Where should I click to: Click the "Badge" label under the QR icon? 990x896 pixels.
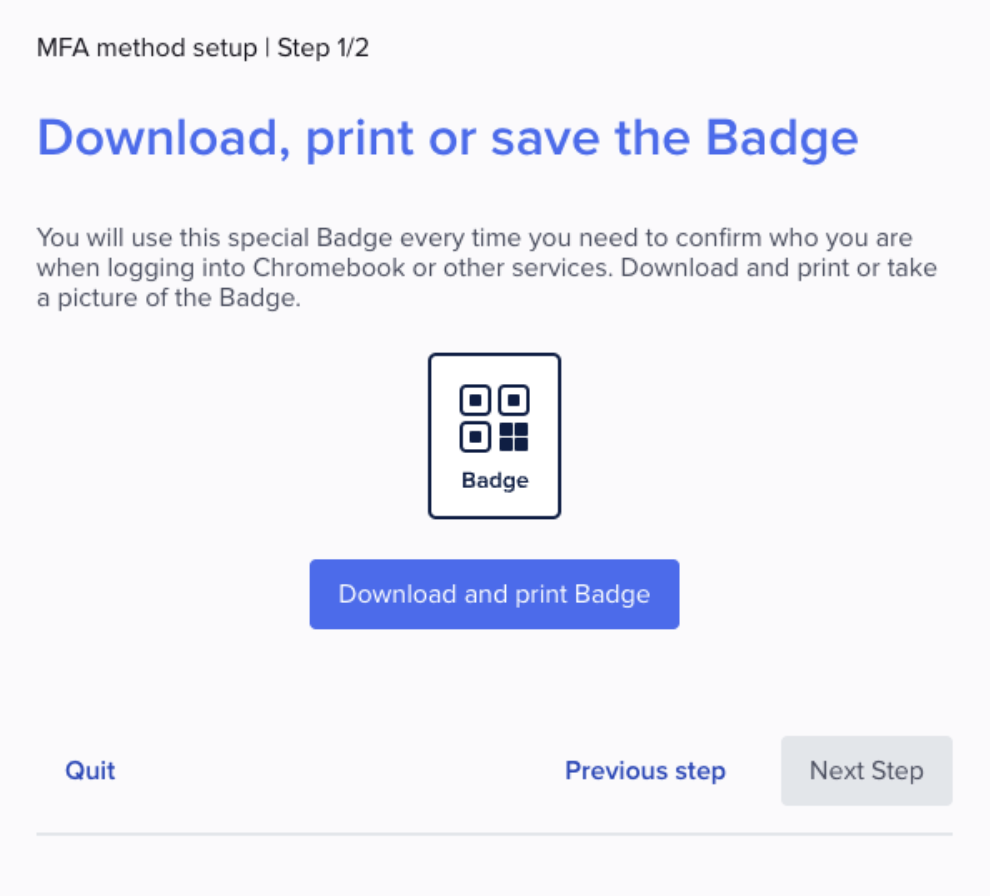point(494,480)
